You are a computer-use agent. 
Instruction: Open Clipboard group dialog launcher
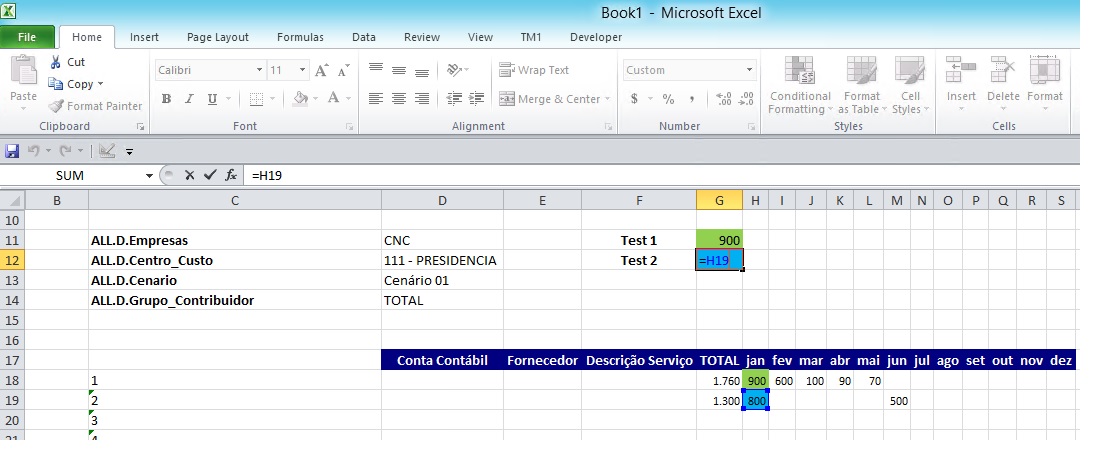click(140, 127)
